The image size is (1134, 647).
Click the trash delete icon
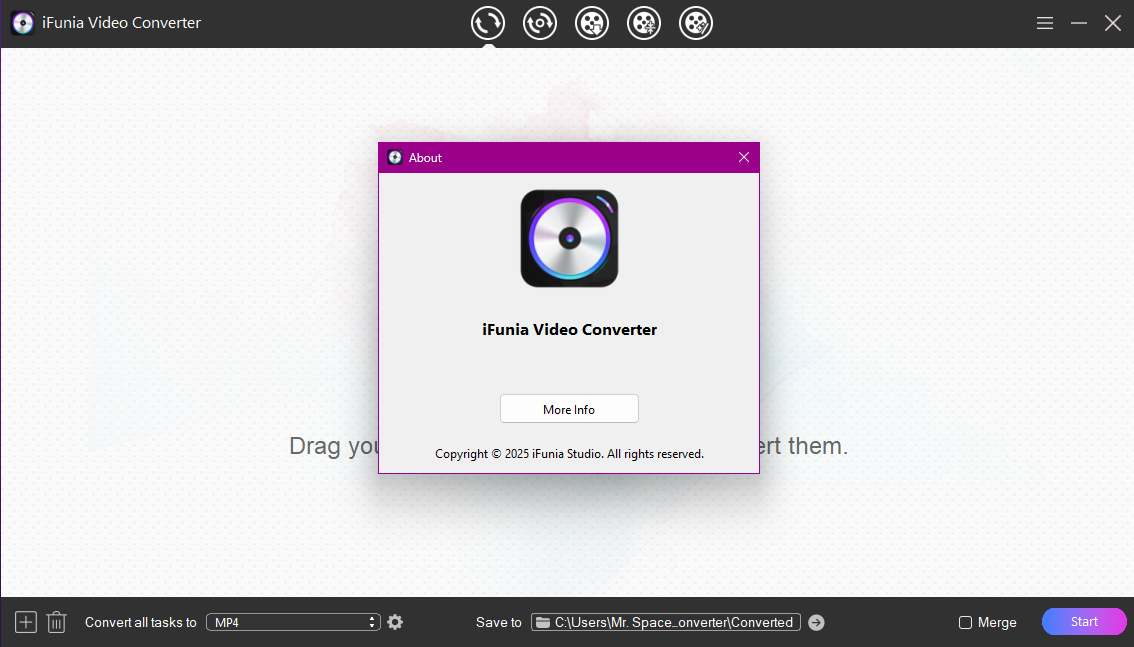click(56, 622)
